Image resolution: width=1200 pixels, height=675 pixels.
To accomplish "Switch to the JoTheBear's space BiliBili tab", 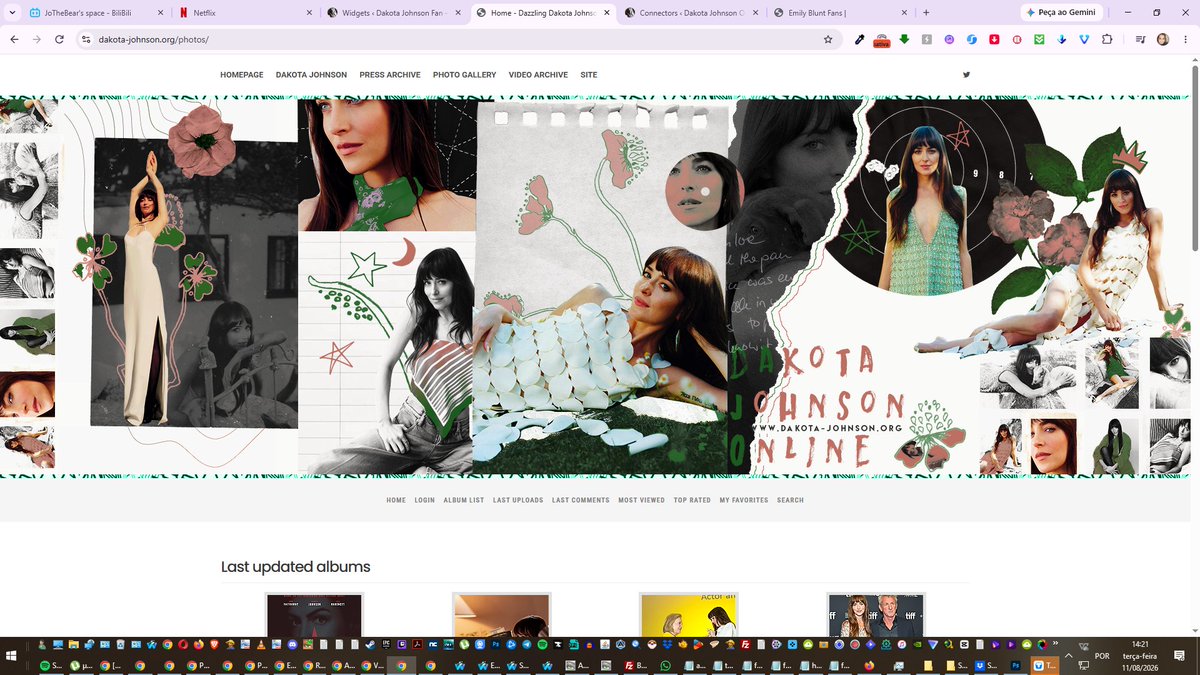I will click(97, 13).
